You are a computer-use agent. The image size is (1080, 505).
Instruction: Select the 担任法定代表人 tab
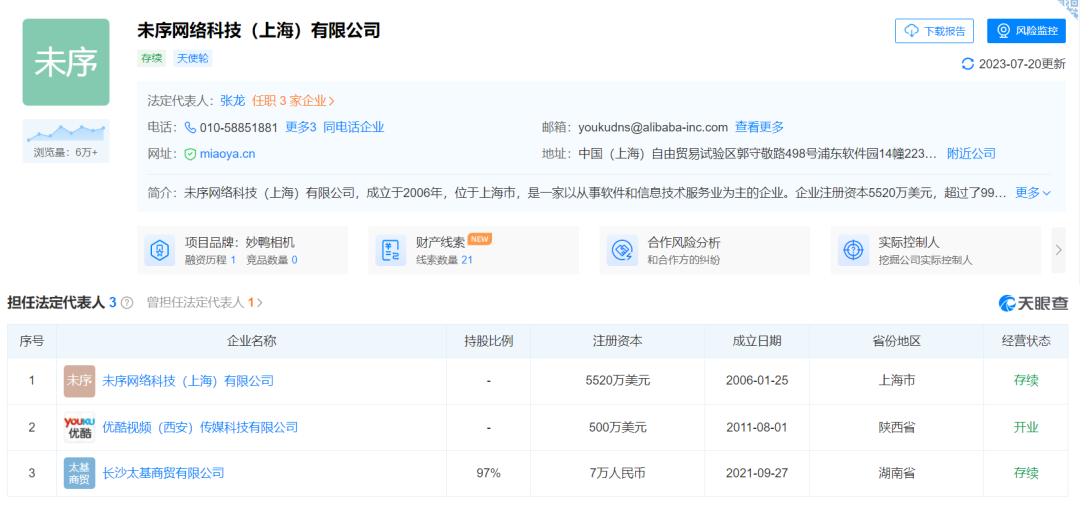61,302
